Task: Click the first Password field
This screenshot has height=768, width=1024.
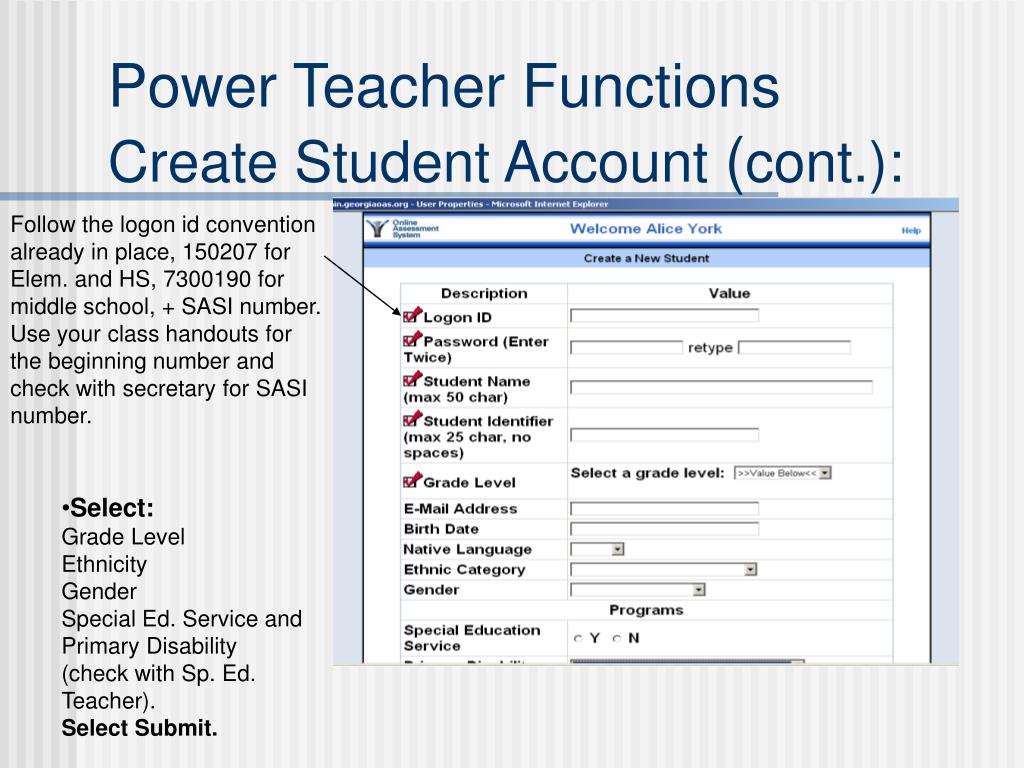Action: [626, 347]
